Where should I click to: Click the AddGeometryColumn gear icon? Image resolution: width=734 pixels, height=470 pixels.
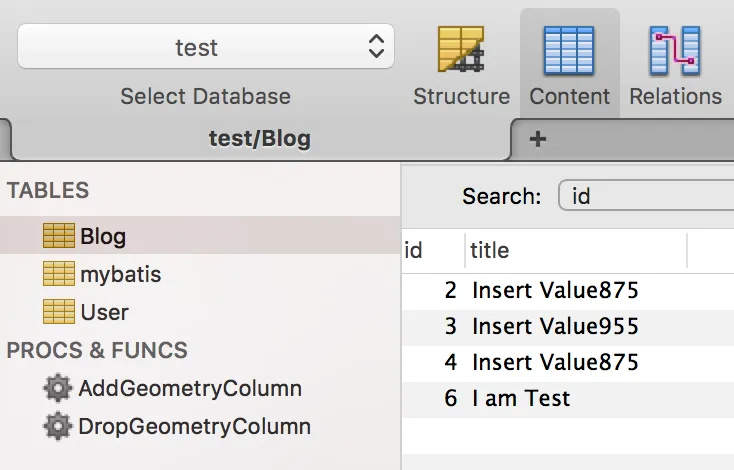coord(59,388)
